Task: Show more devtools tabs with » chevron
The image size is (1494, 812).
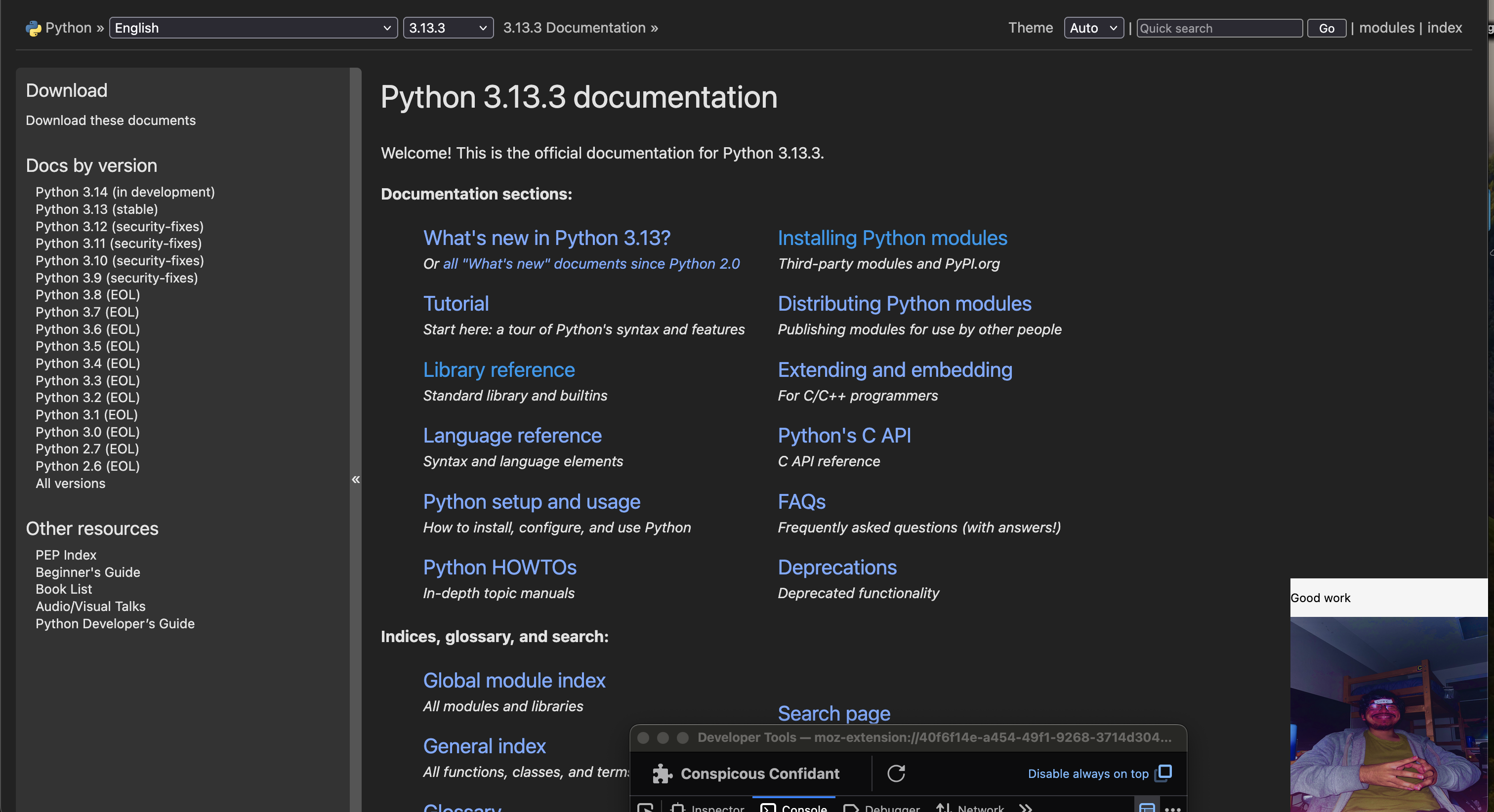Action: pyautogui.click(x=1025, y=808)
